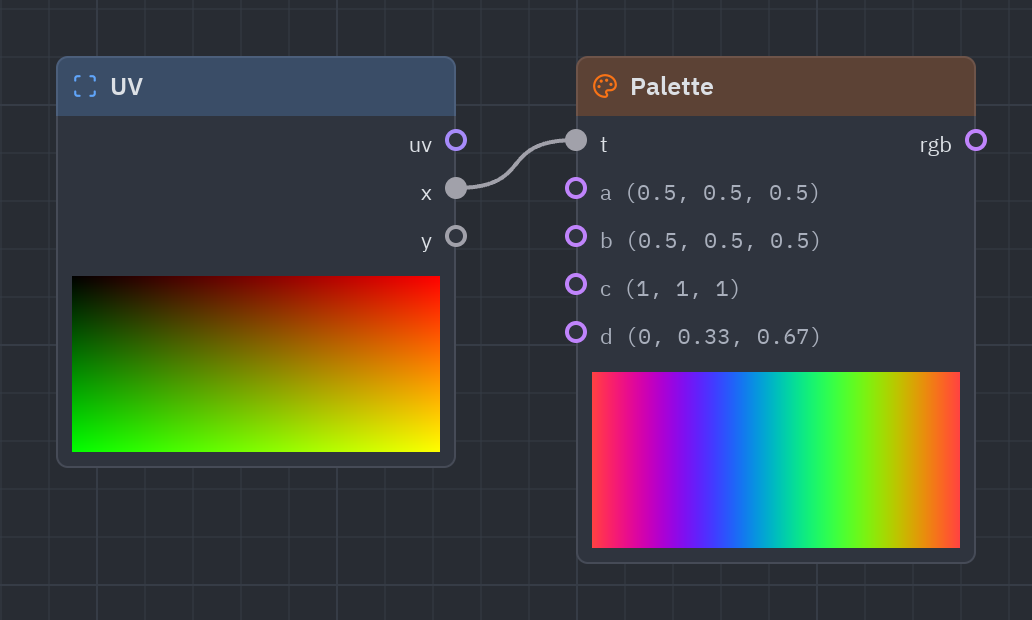Click the connection wire between x and t
Viewport: 1032px width, 620px height.
(x=516, y=165)
